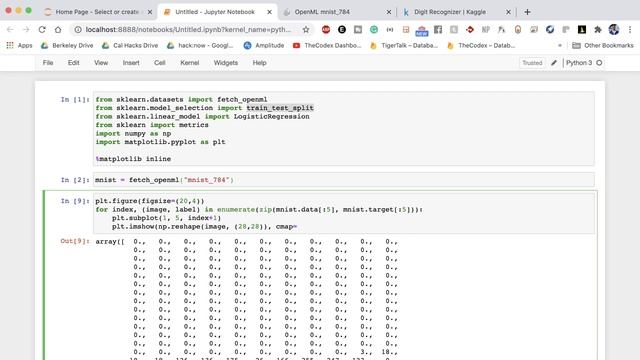The width and height of the screenshot is (640, 360).
Task: Open the Jupyter Insert menu
Action: [x=131, y=63]
